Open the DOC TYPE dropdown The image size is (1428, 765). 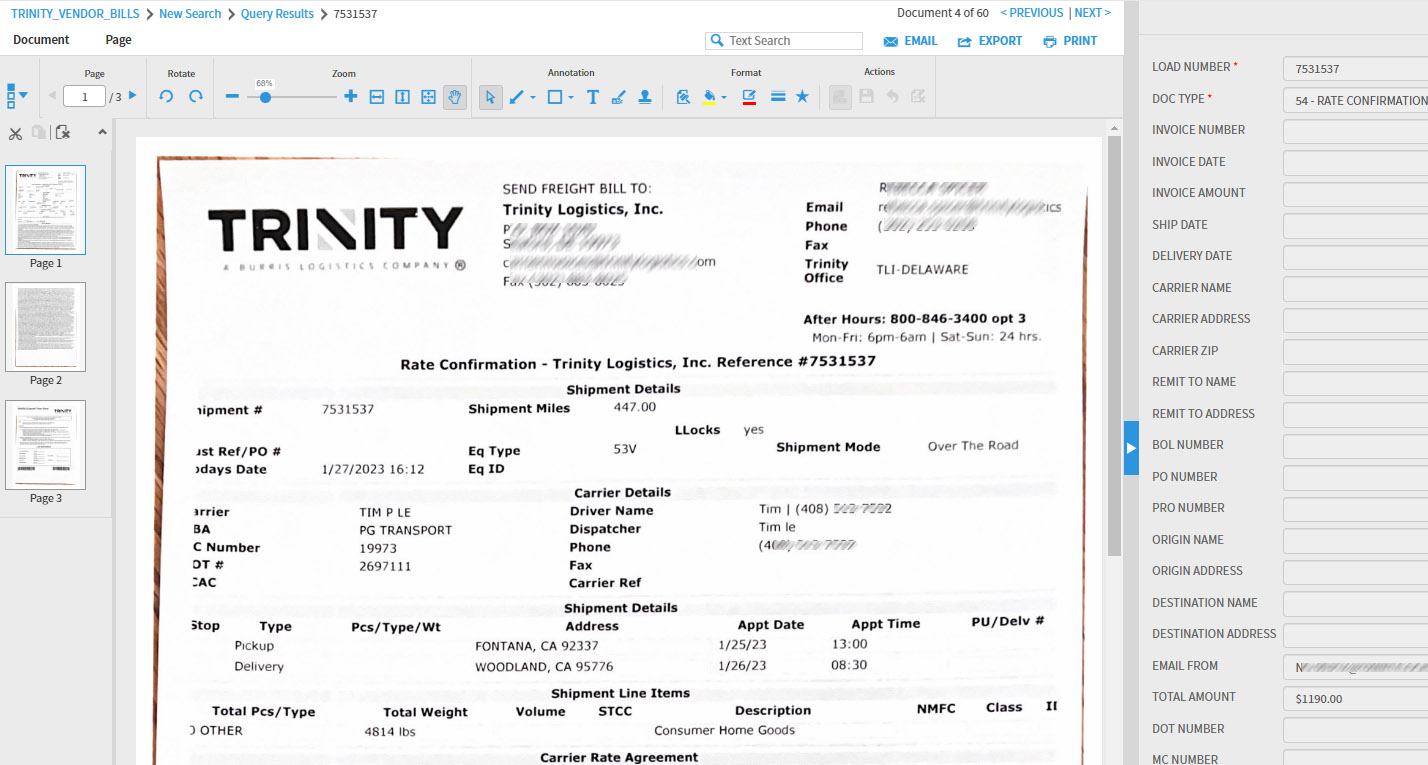[x=1355, y=100]
